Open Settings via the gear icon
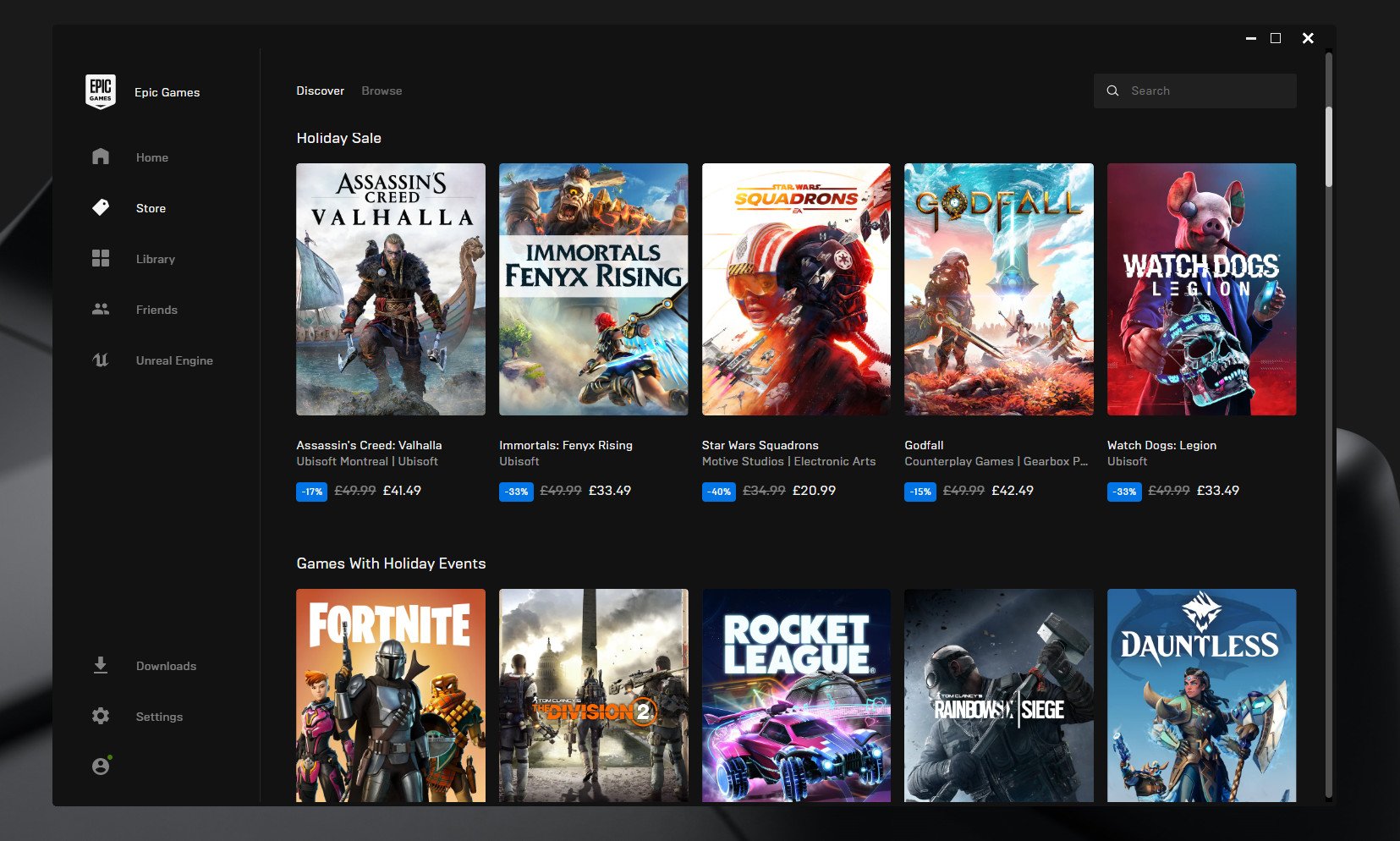Viewport: 1400px width, 841px height. [x=101, y=716]
